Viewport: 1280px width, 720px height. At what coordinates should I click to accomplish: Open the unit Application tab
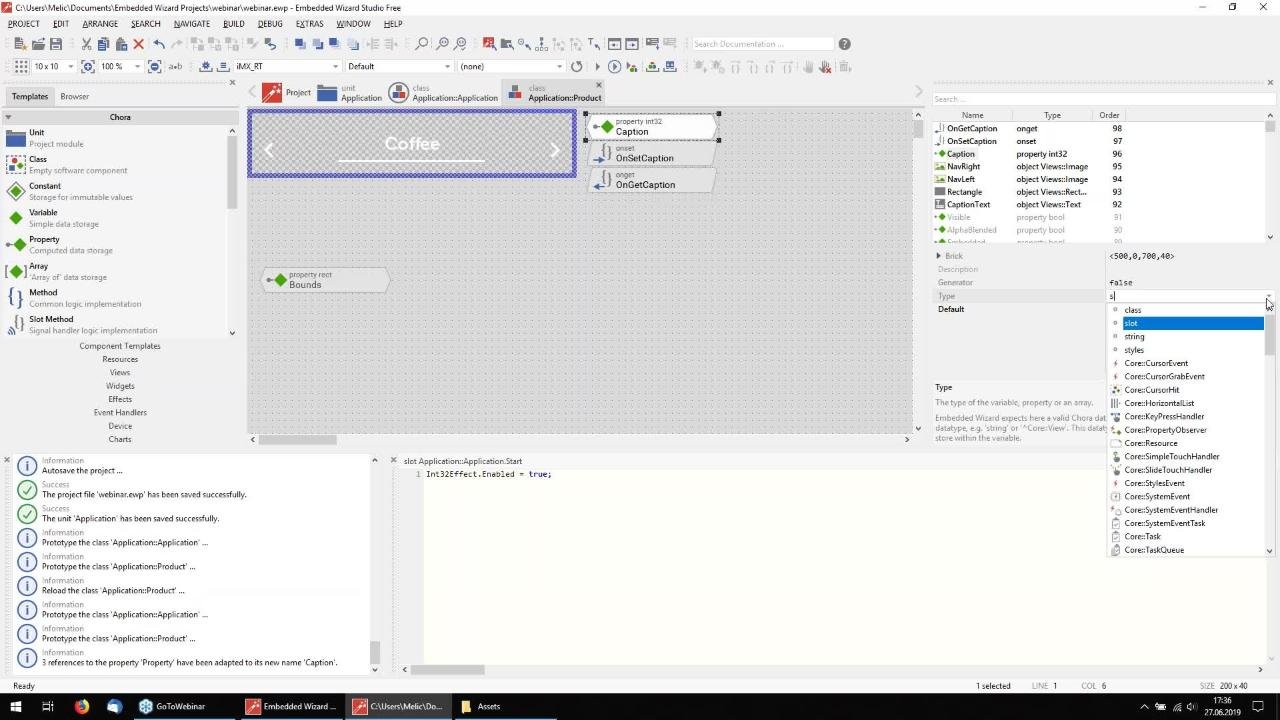[350, 93]
